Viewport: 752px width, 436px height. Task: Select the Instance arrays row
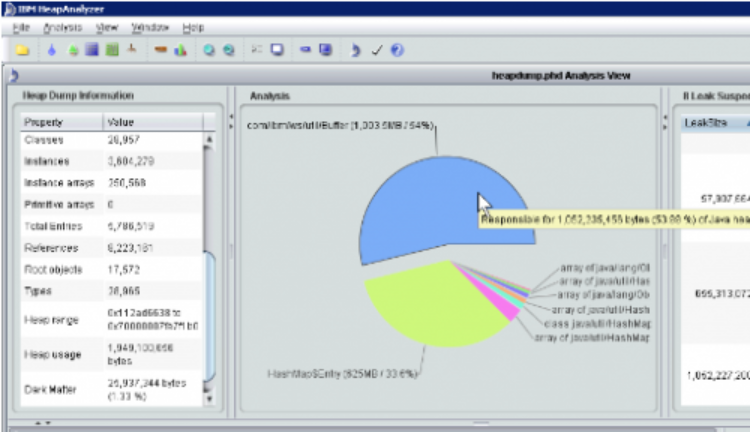pos(112,183)
